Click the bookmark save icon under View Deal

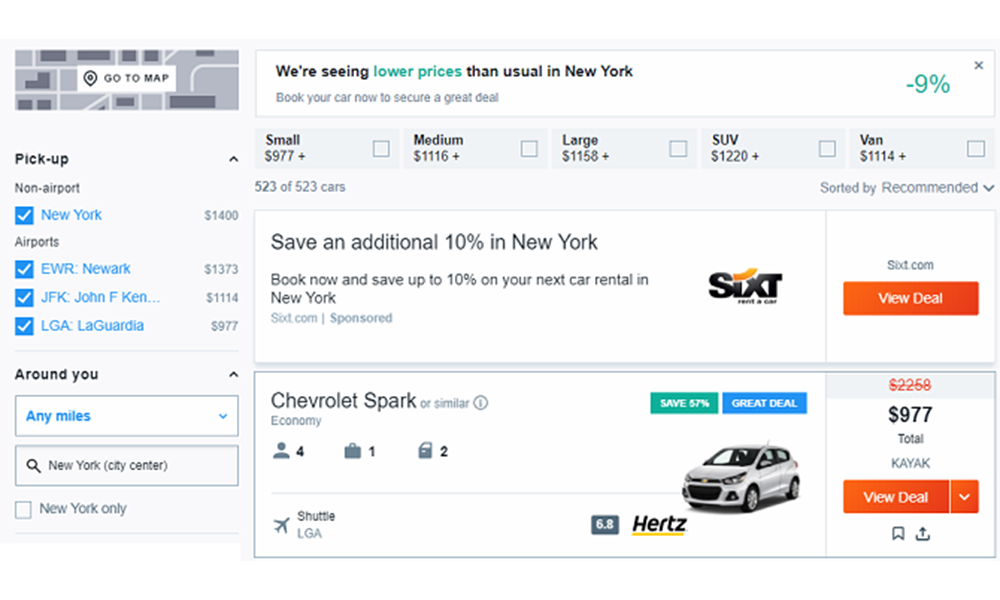click(x=898, y=534)
